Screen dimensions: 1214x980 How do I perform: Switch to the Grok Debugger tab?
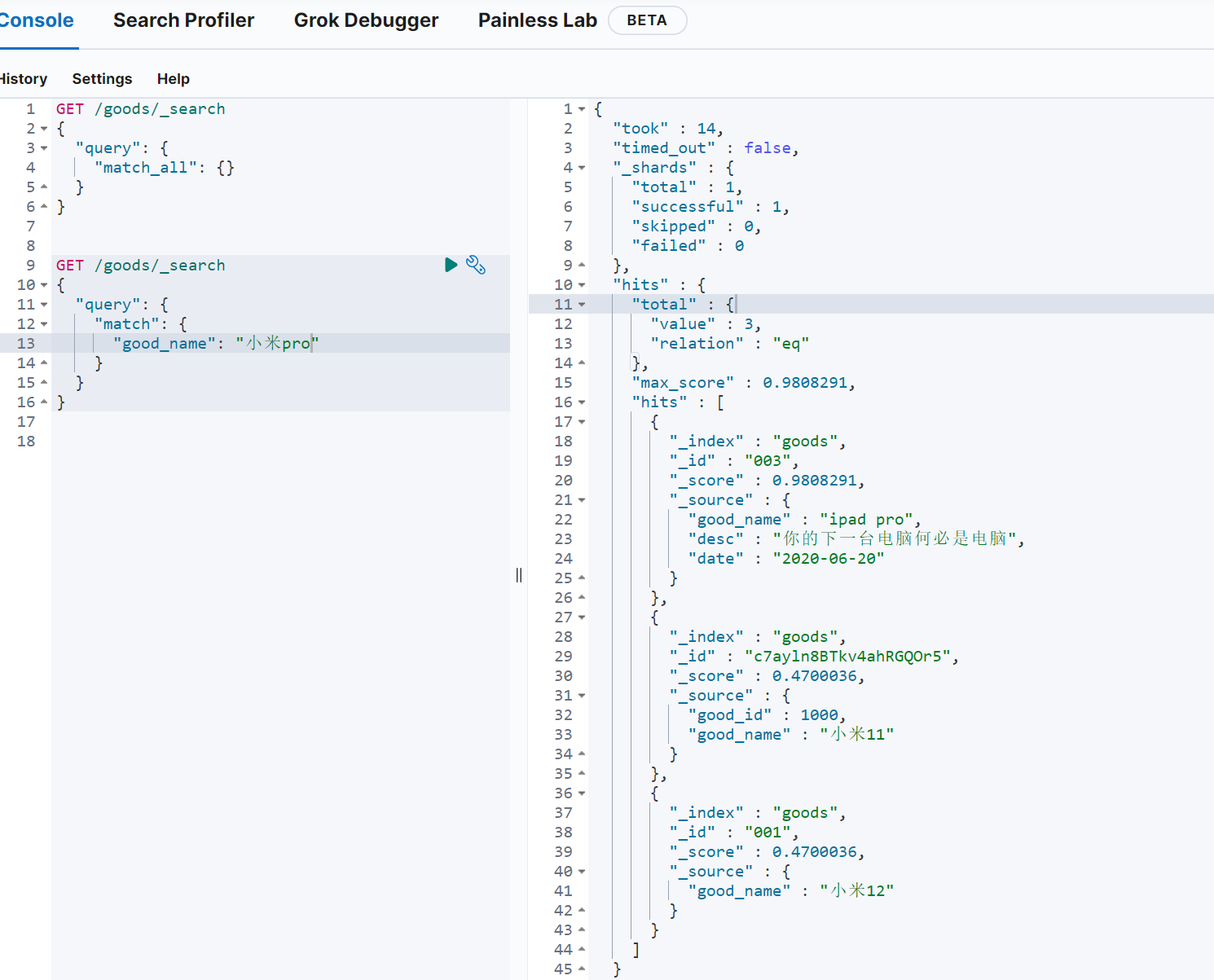tap(366, 20)
